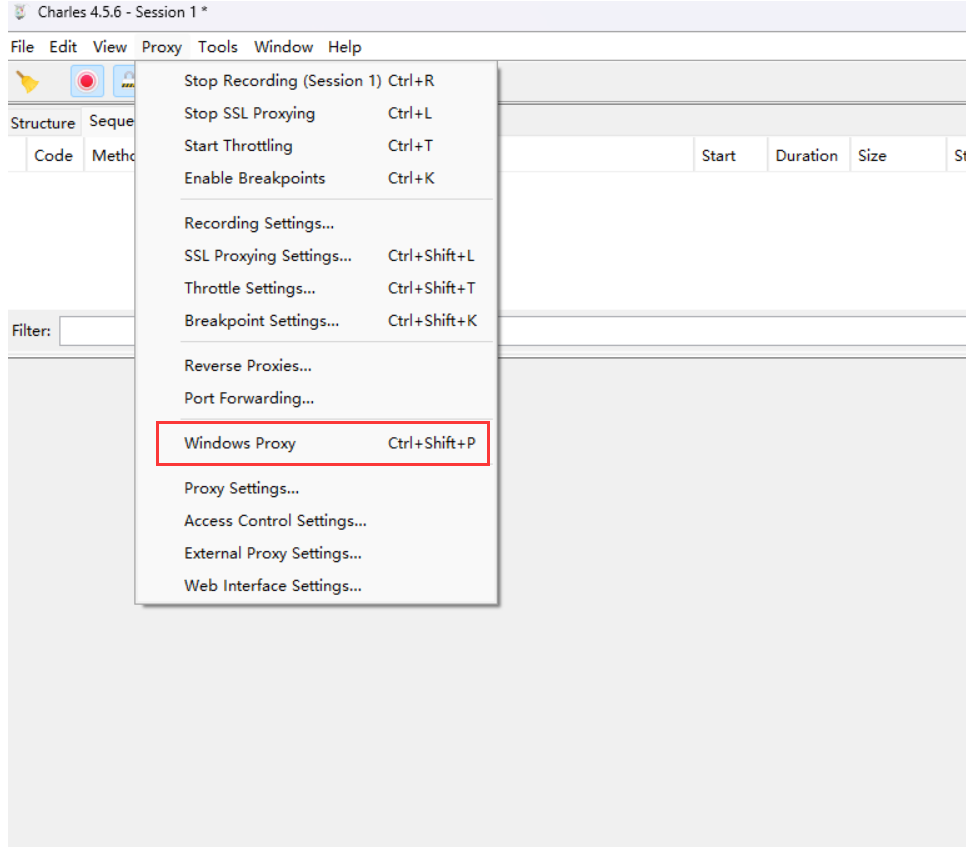
Task: Sort by the Method column header
Action: pos(110,156)
